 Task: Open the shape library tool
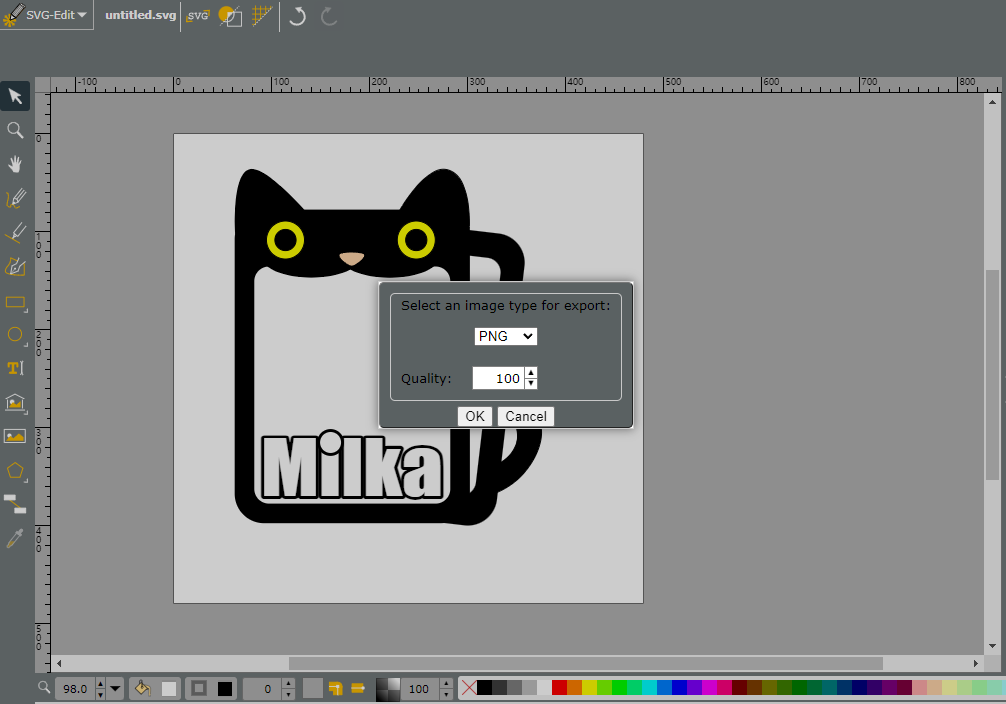click(x=15, y=402)
